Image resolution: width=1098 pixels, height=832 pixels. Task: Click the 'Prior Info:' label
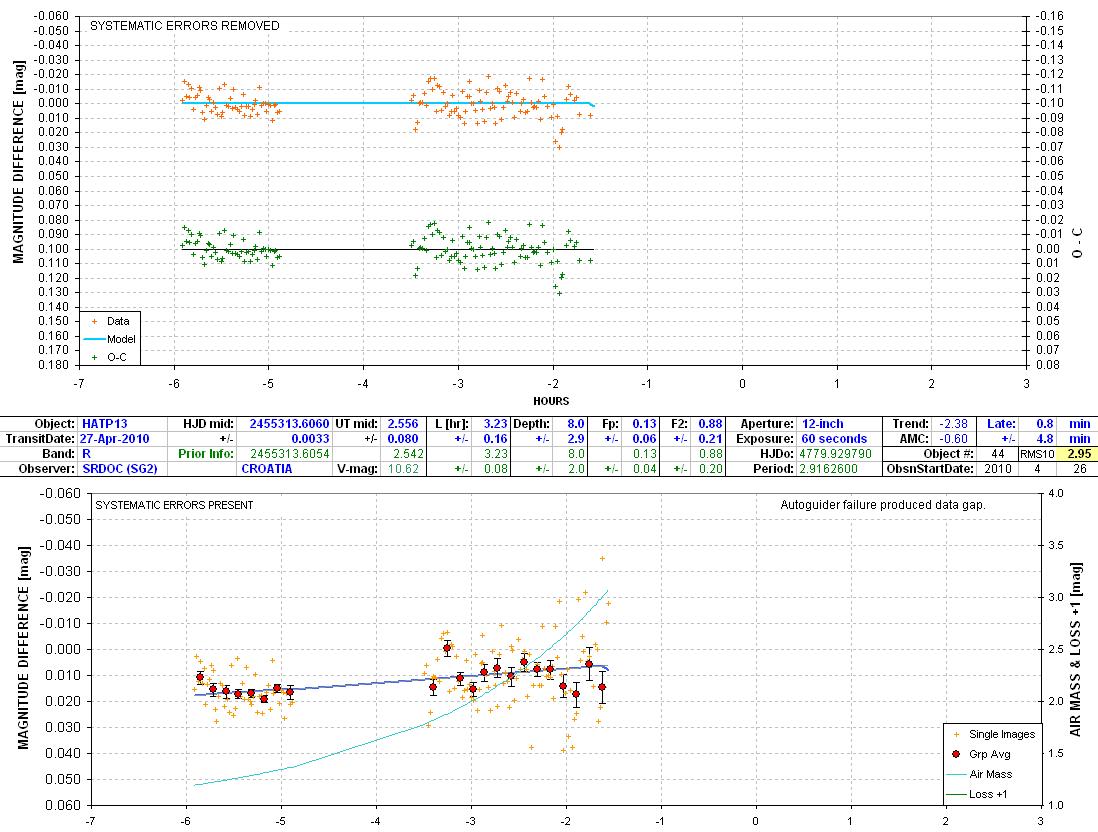click(x=205, y=454)
